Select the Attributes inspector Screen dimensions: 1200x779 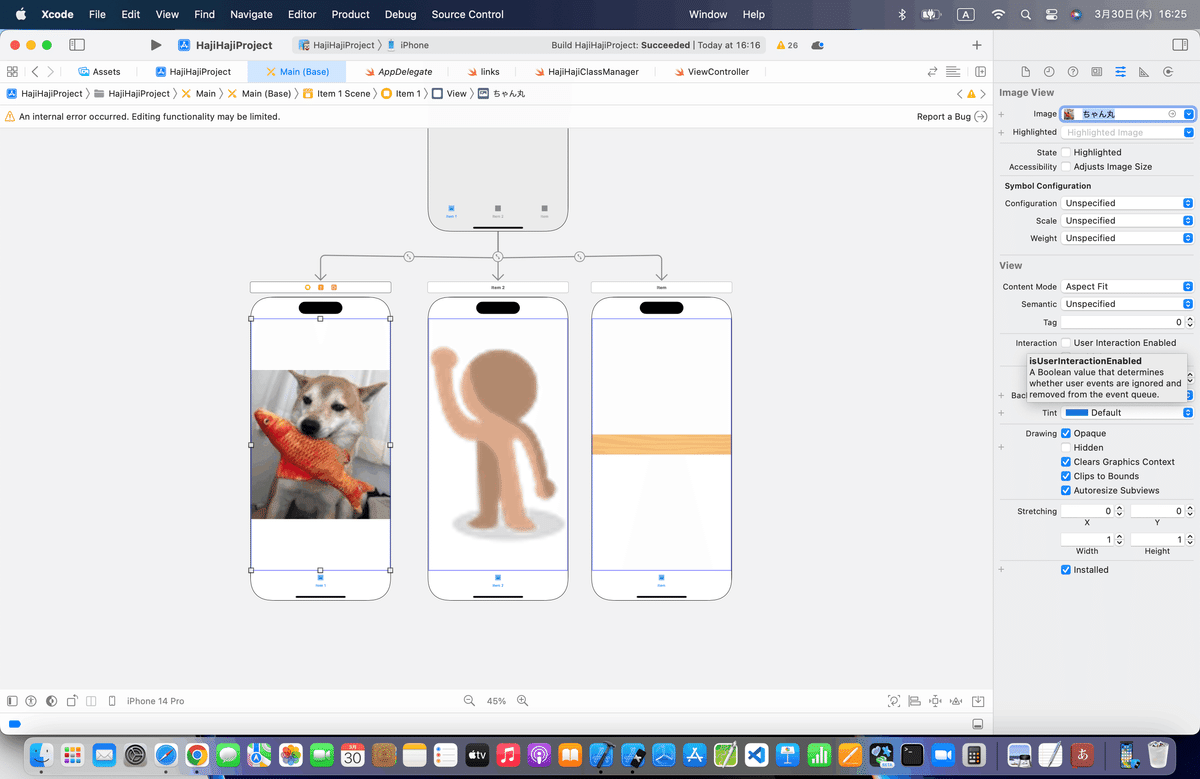(x=1120, y=72)
